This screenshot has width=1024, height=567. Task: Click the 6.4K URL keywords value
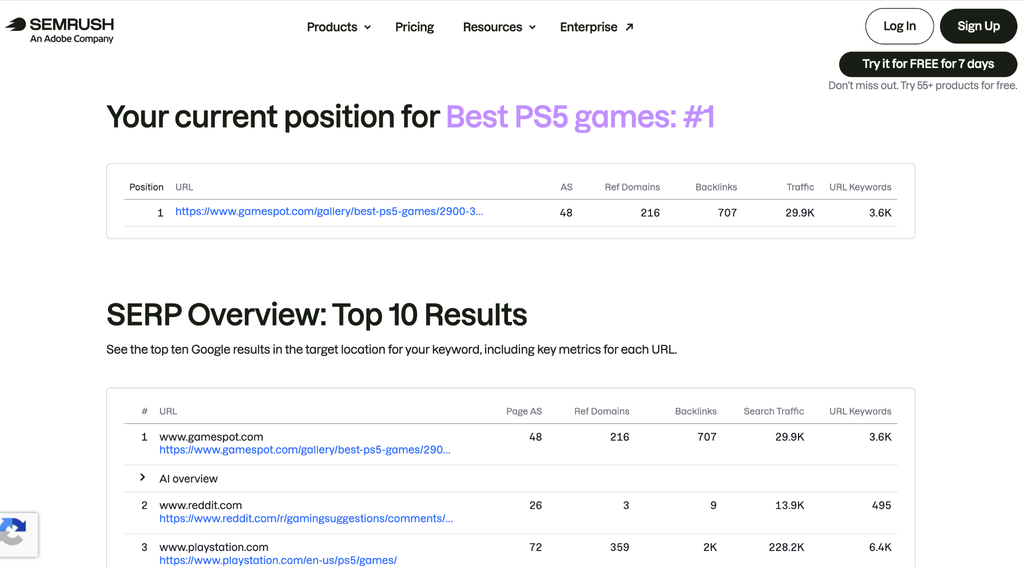click(880, 547)
